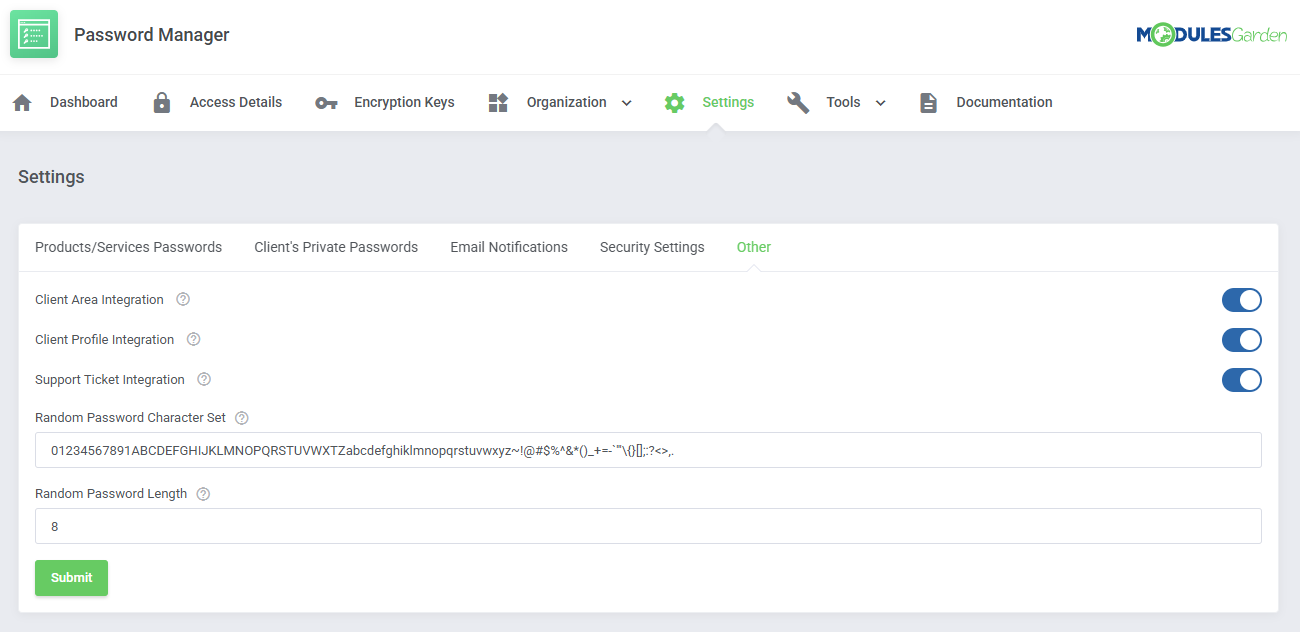
Task: Click the Documentation file icon
Action: 929,103
